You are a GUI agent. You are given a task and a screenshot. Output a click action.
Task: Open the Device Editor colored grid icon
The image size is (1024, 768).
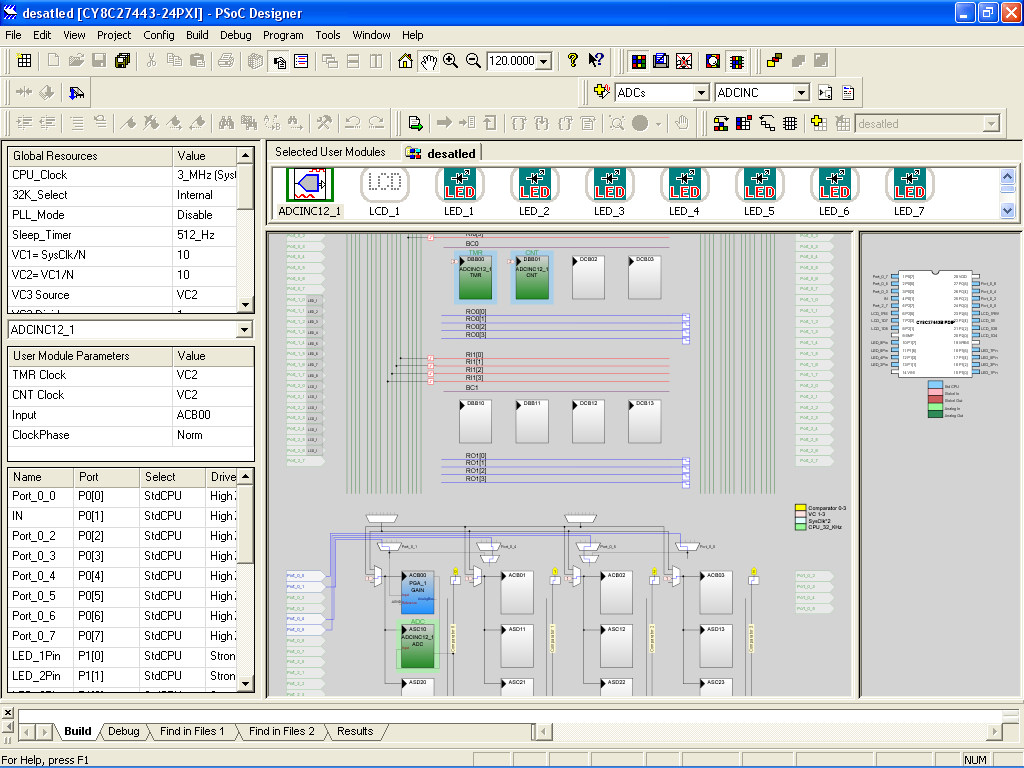[639, 61]
